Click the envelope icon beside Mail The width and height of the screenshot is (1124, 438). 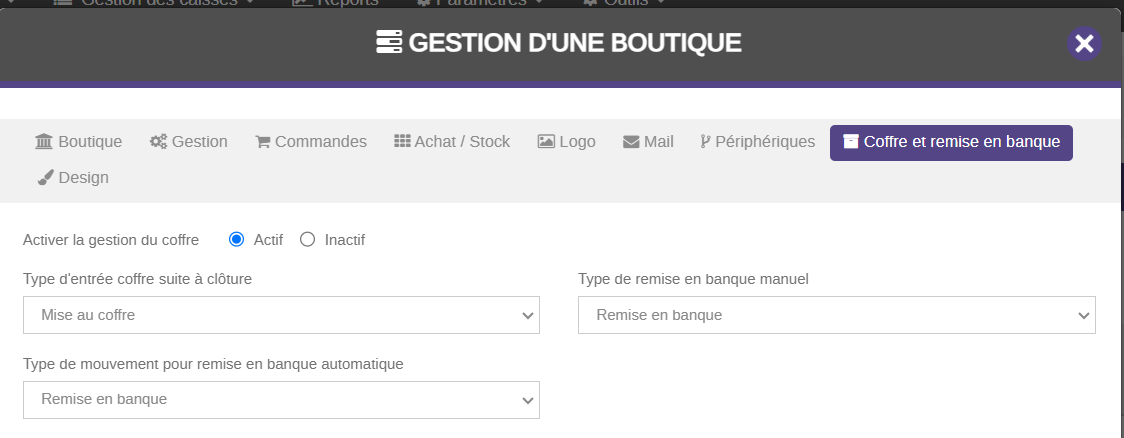tap(631, 142)
